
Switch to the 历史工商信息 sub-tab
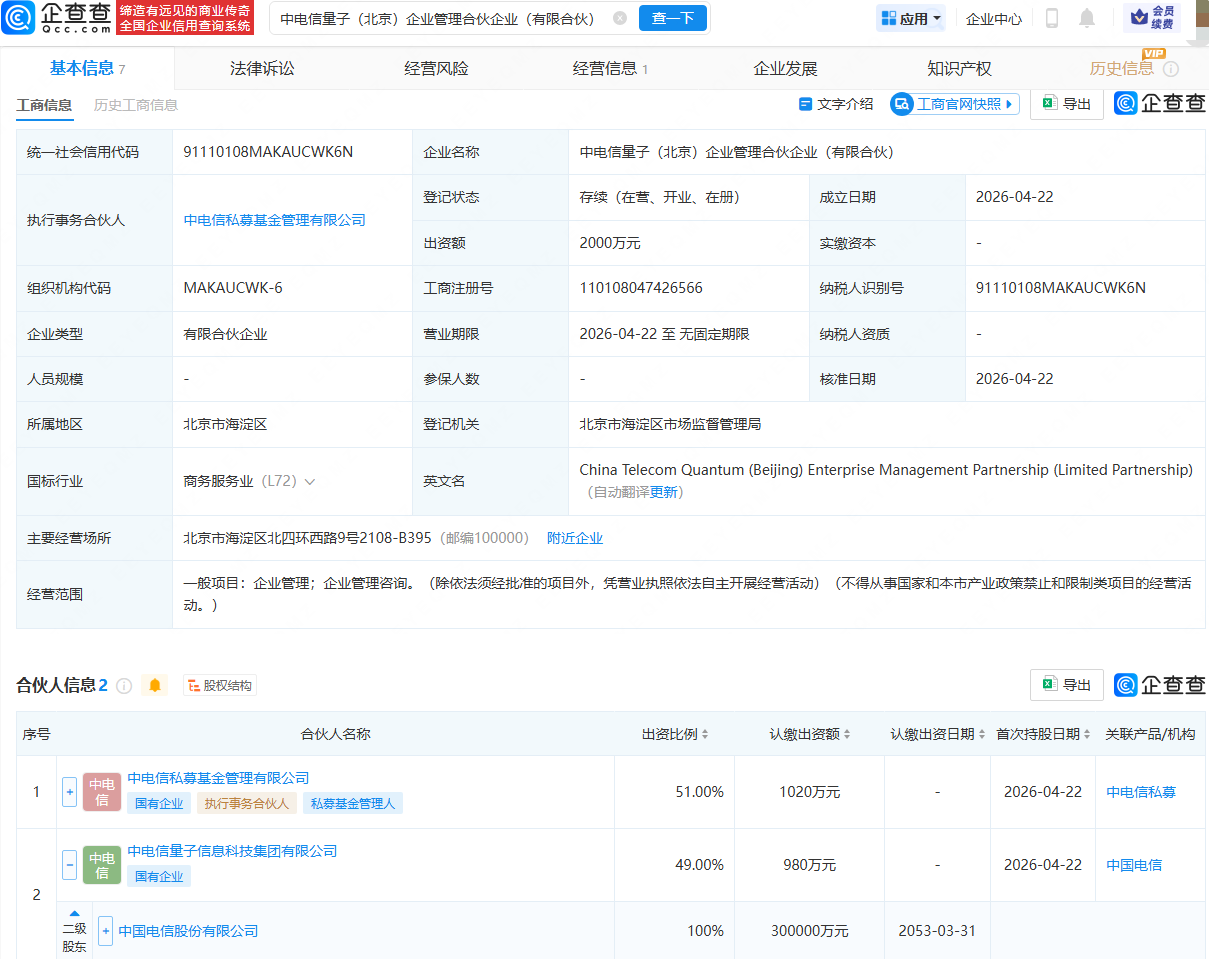(x=136, y=105)
